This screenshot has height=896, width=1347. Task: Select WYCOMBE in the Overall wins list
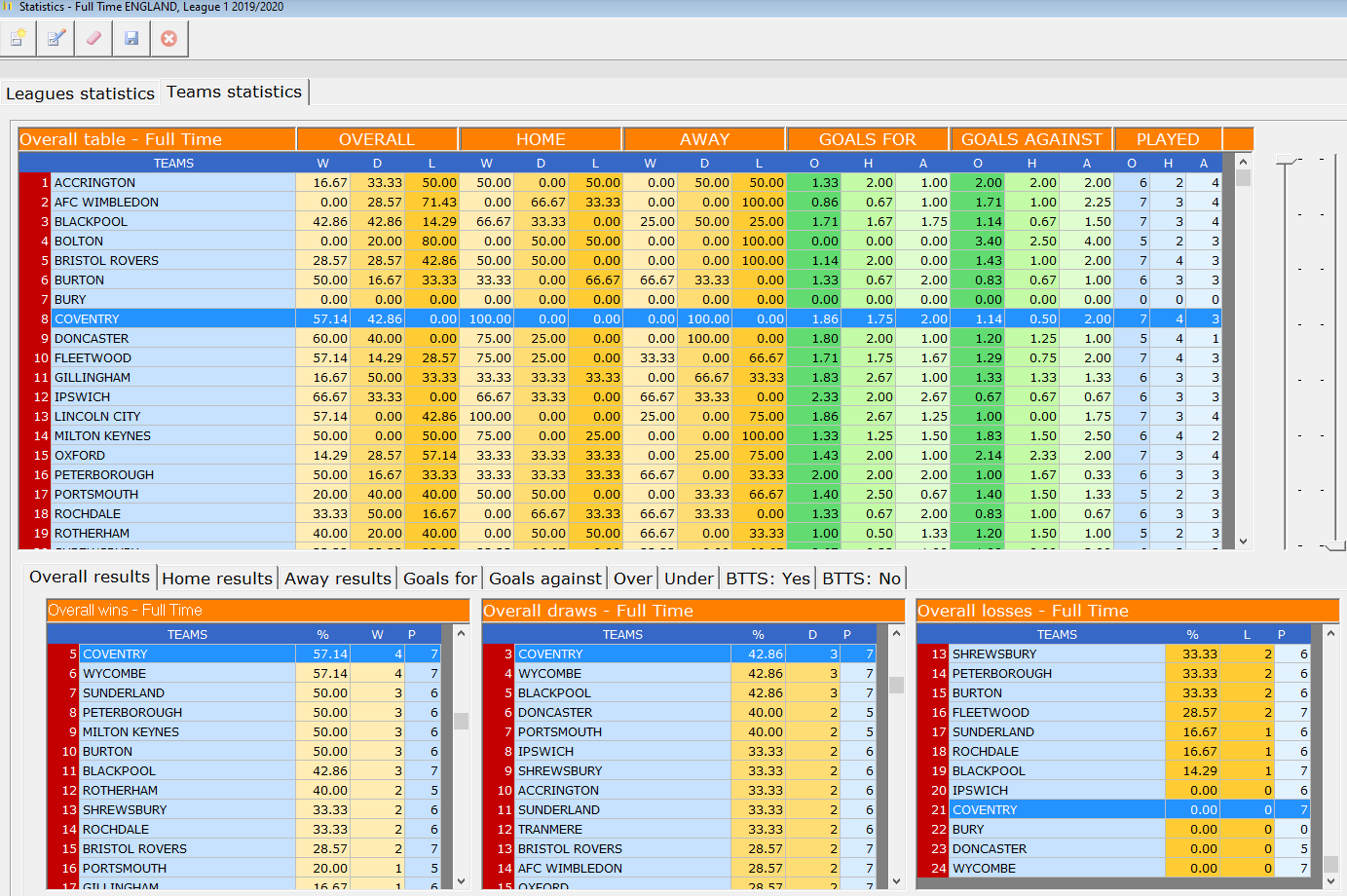point(244,673)
